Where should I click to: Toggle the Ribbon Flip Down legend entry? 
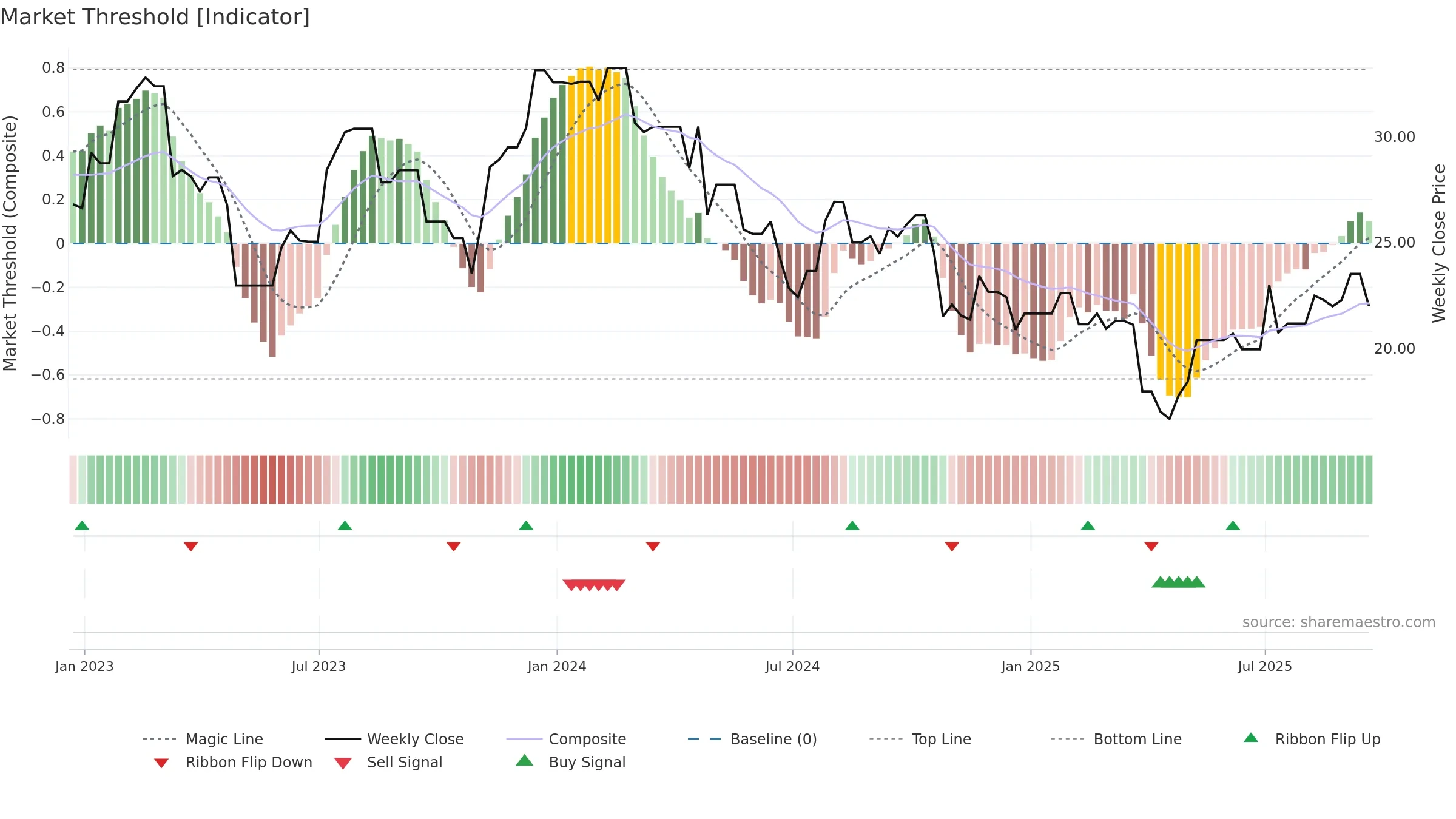coord(232,762)
